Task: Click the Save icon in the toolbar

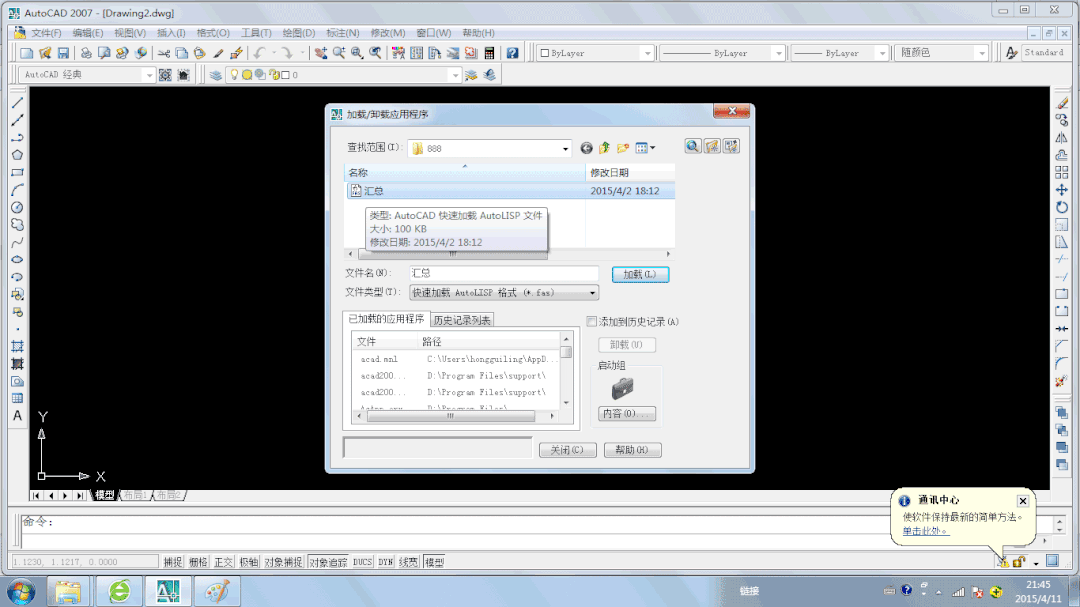Action: click(63, 53)
